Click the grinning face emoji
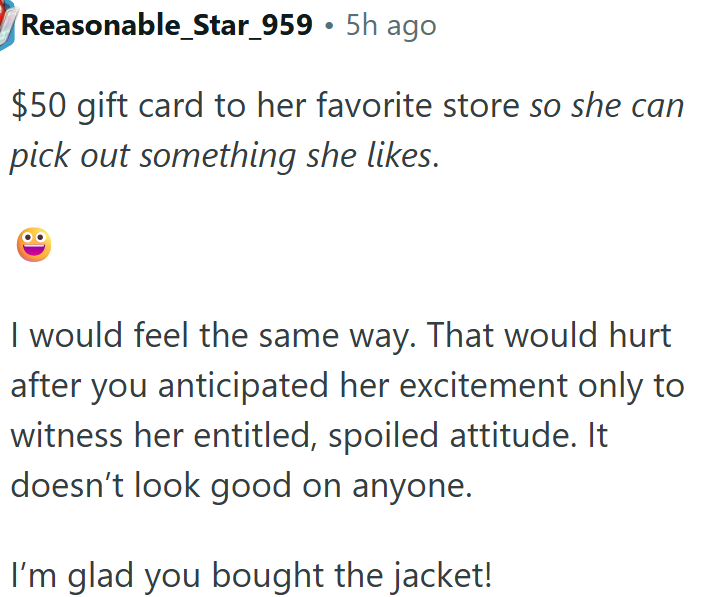The image size is (705, 597). point(33,245)
